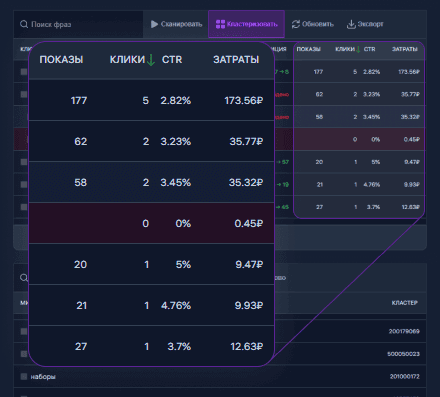Image resolution: width=440 pixels, height=397 pixels.
Task: Click the refresh arrows icon beside Обновить
Action: (296, 24)
